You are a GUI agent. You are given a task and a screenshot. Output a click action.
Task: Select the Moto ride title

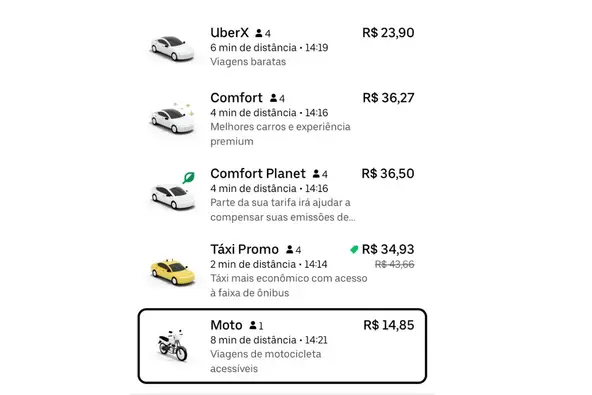(226, 325)
